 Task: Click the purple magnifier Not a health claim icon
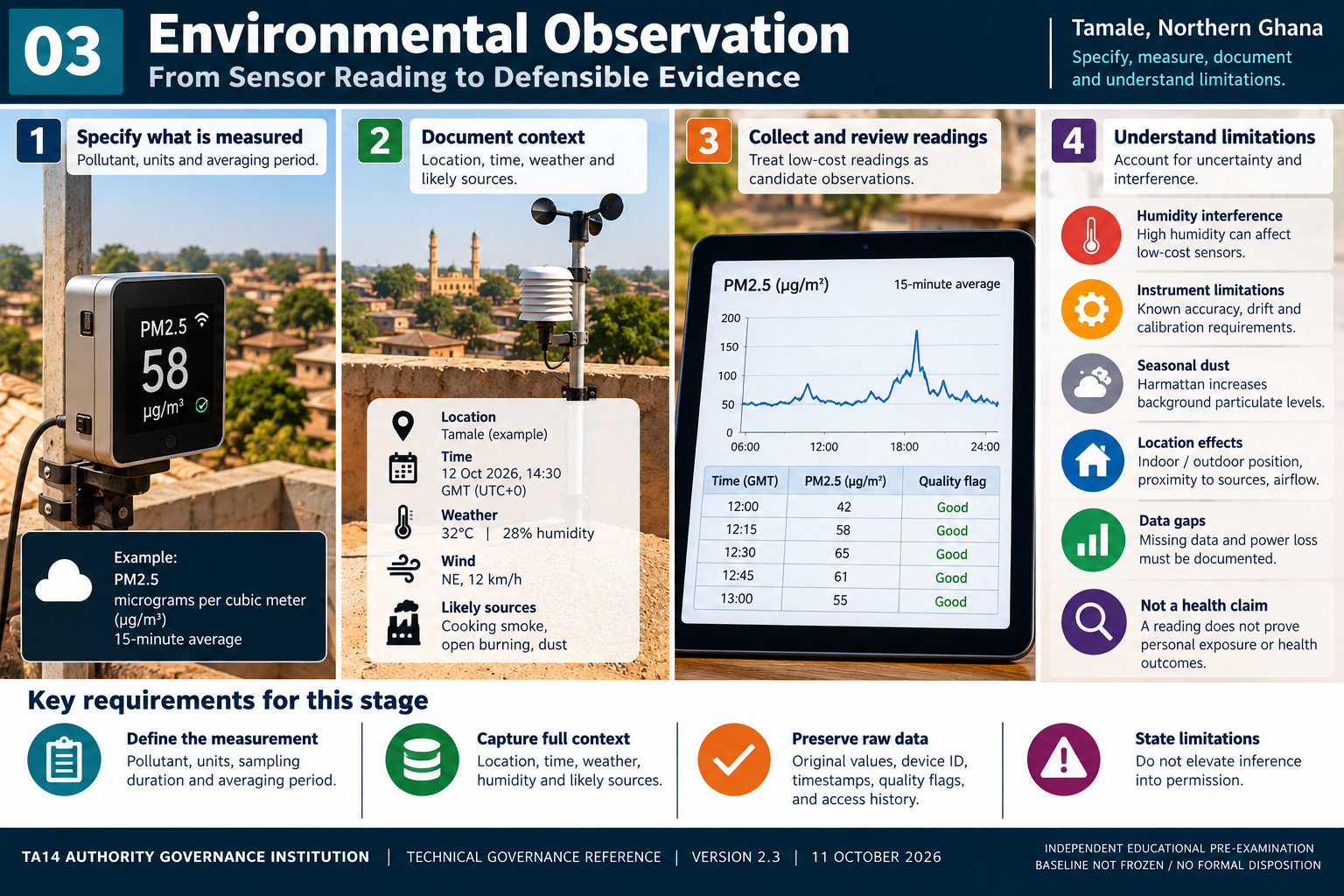[x=1094, y=621]
